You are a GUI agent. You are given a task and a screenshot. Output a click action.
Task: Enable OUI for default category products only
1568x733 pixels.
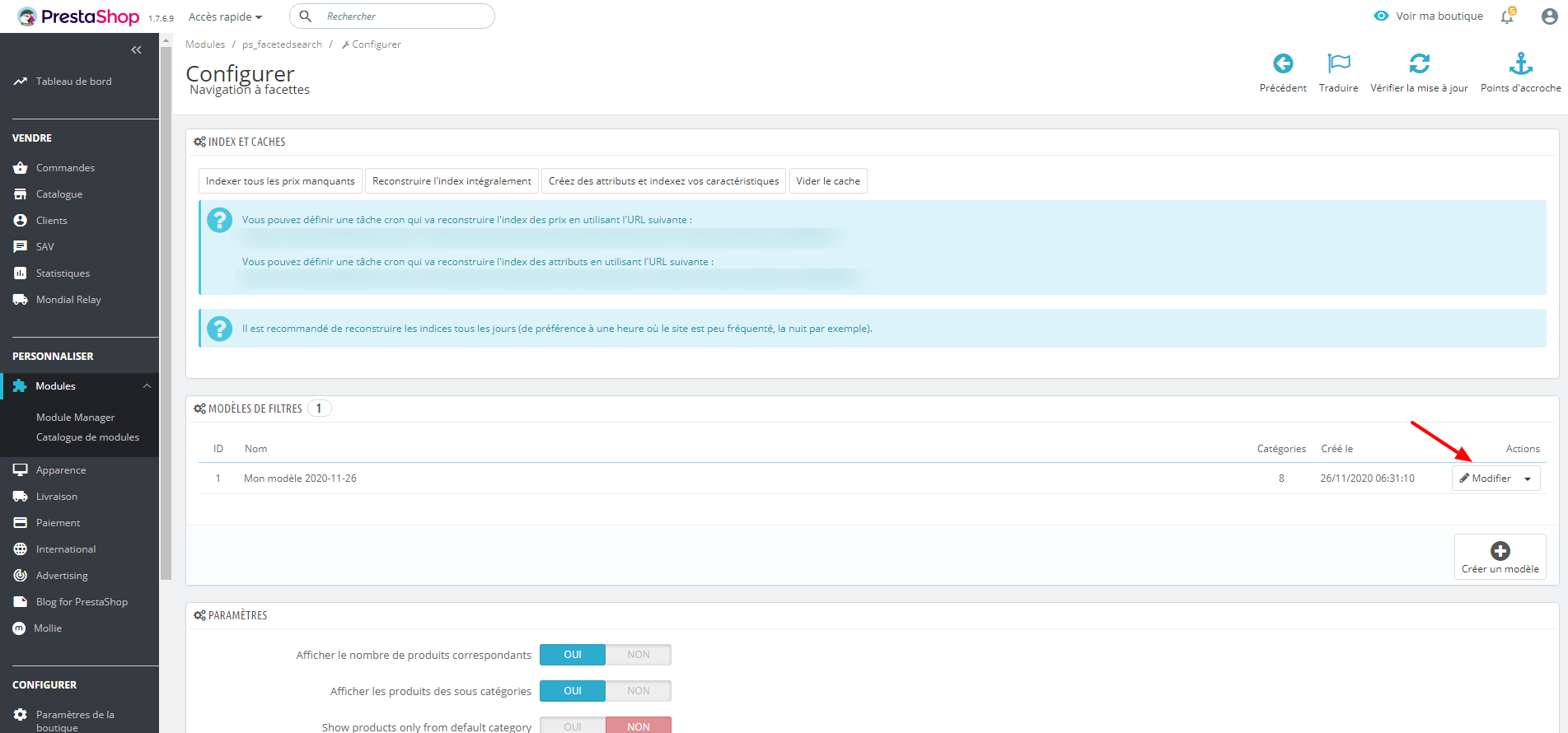pyautogui.click(x=573, y=726)
